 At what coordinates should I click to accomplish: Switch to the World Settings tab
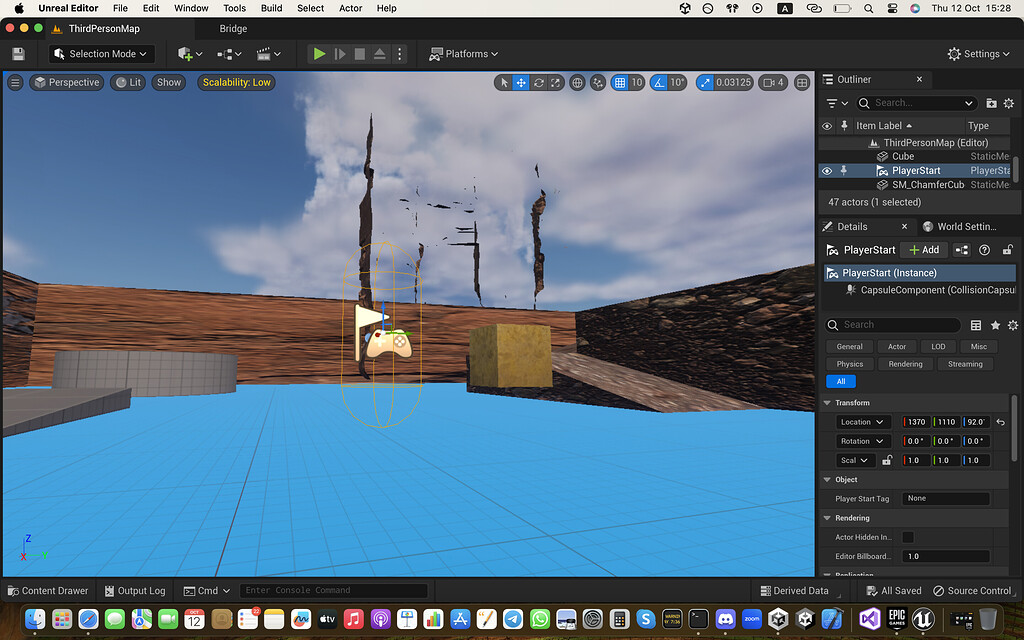point(964,226)
